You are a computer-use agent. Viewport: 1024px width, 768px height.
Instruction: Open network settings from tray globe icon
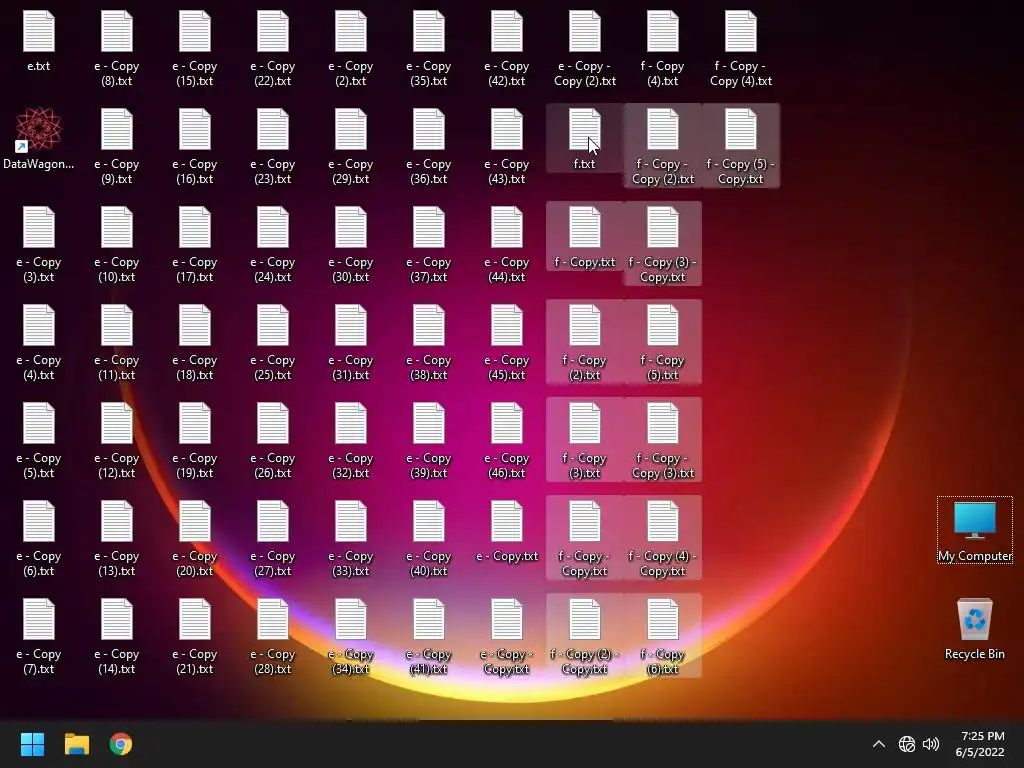(x=906, y=744)
